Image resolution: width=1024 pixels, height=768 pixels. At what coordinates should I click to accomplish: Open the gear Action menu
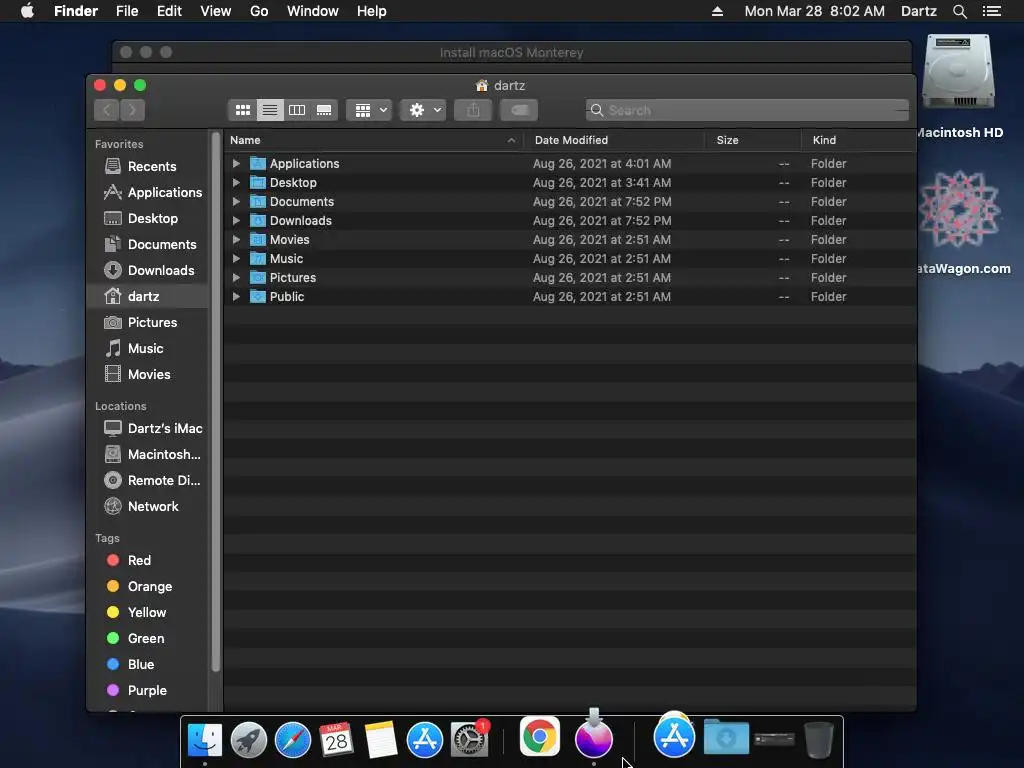[423, 110]
